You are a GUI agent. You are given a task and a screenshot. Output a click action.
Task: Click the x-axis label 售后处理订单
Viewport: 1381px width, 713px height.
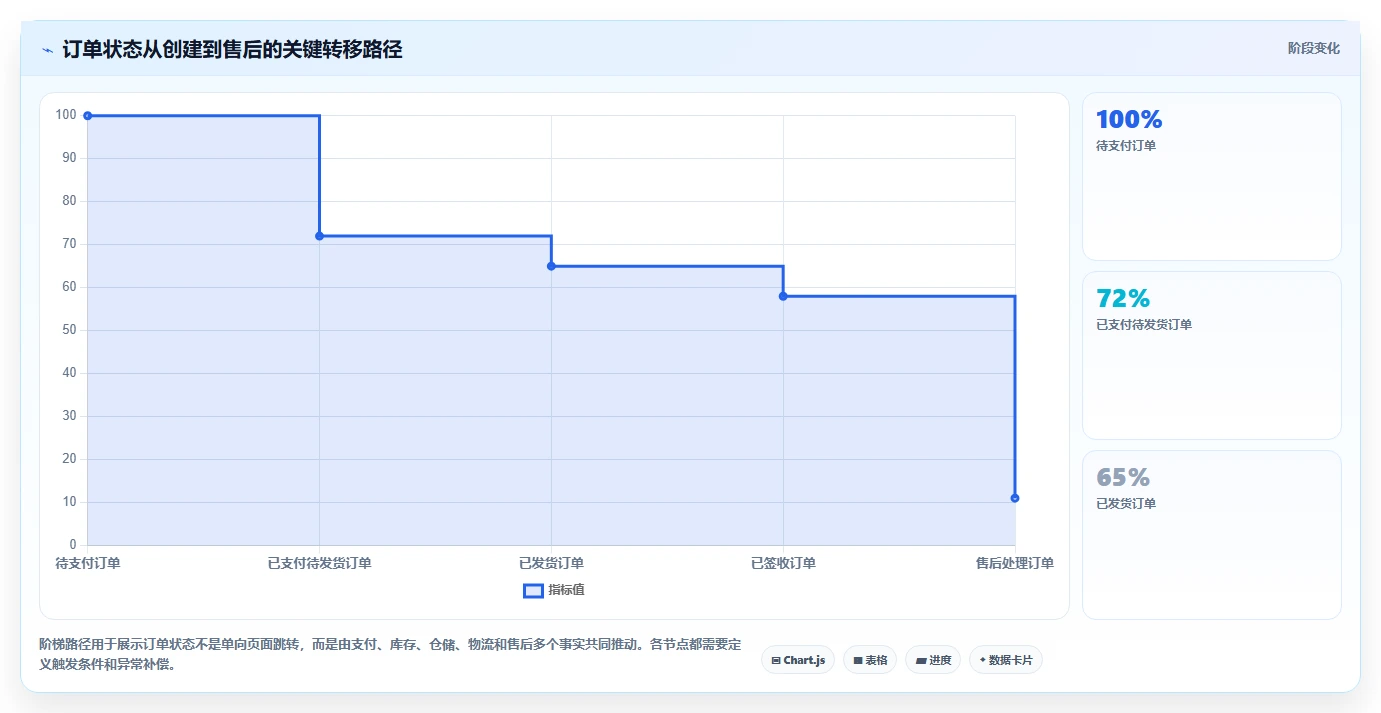(1015, 563)
